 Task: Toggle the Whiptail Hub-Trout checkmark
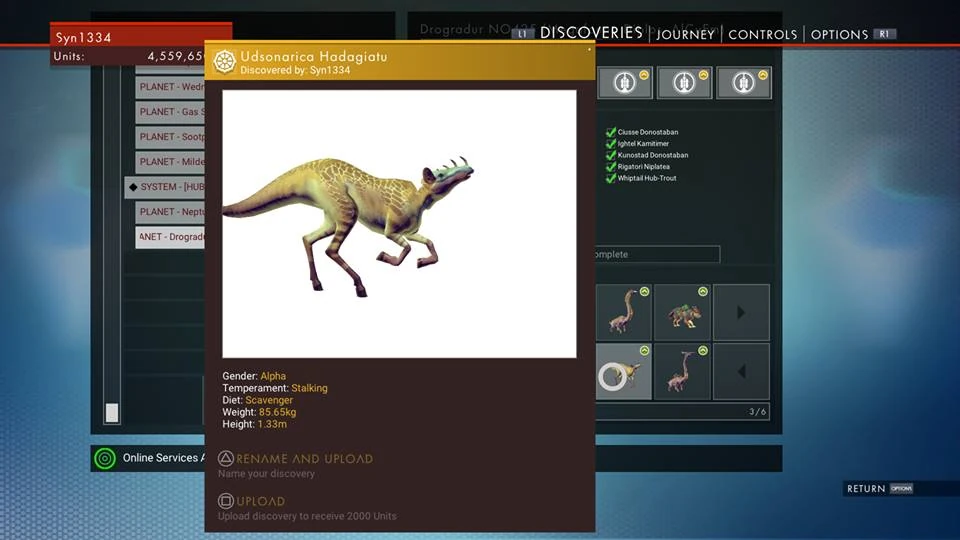click(610, 178)
